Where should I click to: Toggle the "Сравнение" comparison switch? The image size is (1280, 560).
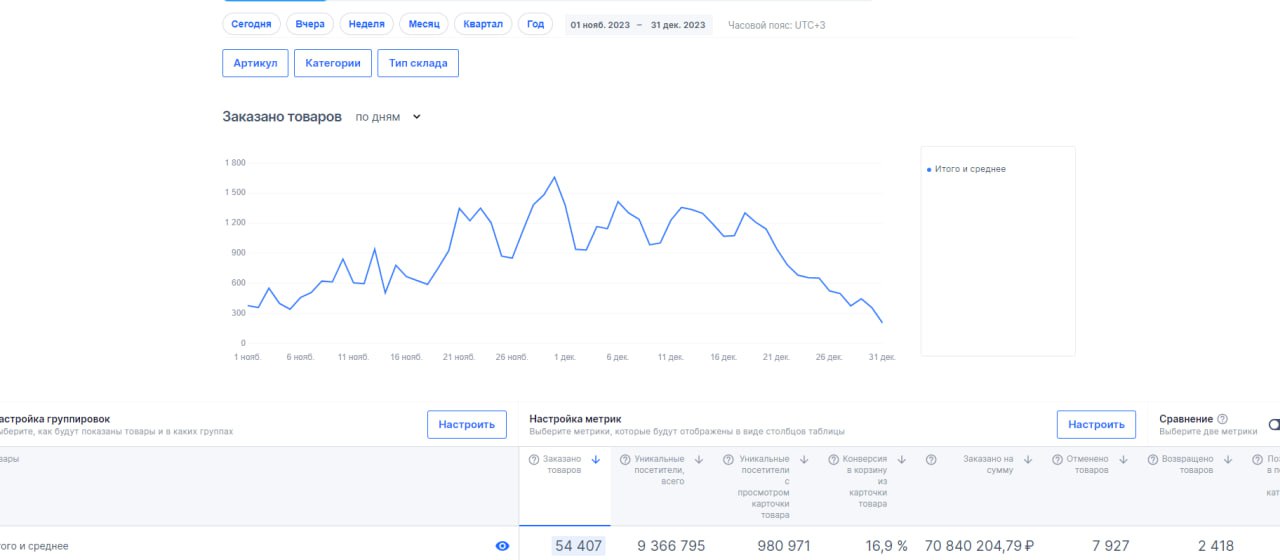point(1274,425)
